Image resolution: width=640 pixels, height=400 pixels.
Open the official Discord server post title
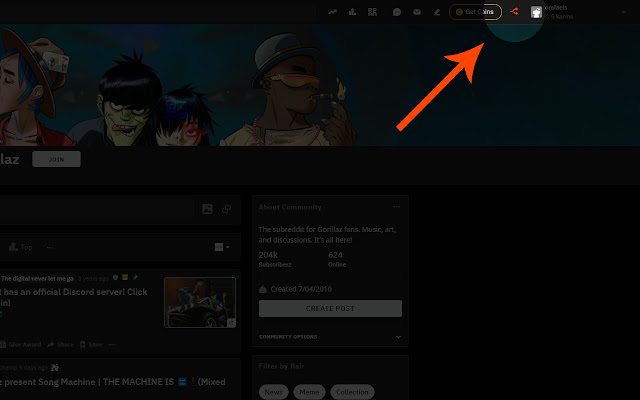(x=73, y=297)
